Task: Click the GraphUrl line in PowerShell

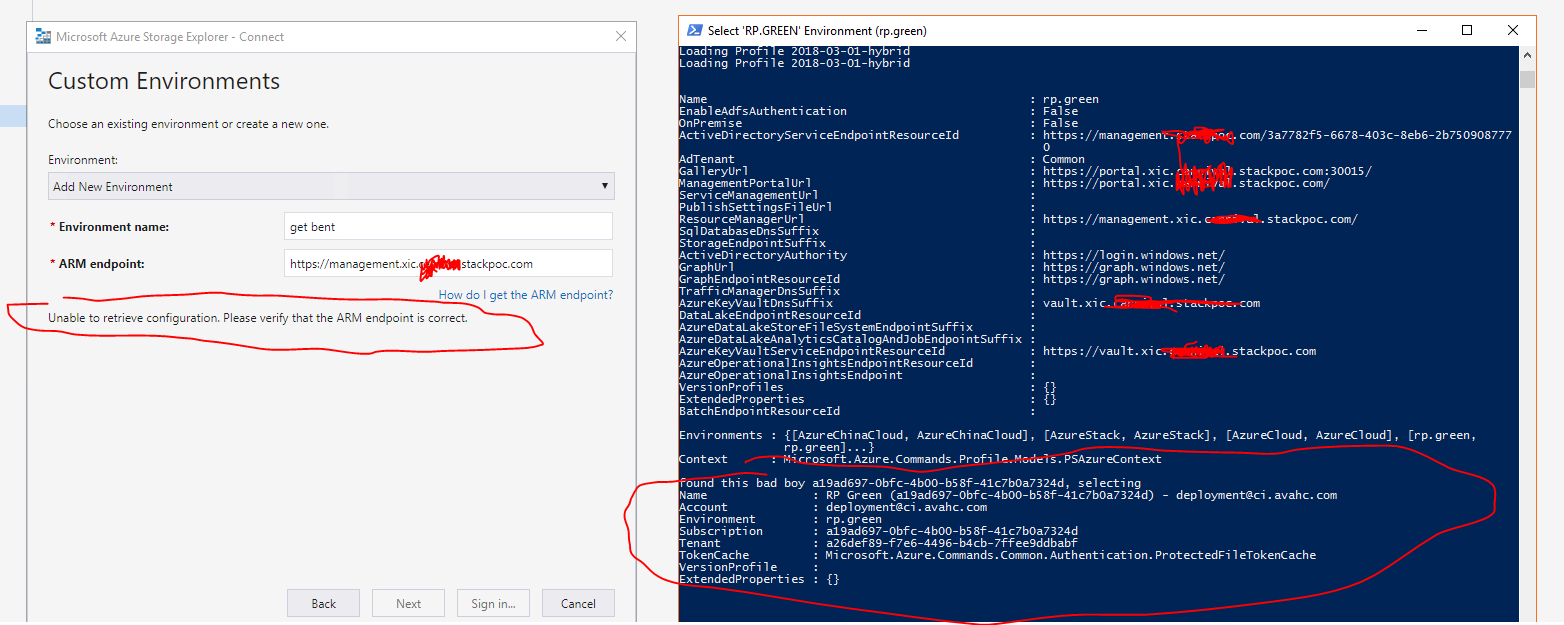Action: pyautogui.click(x=952, y=267)
